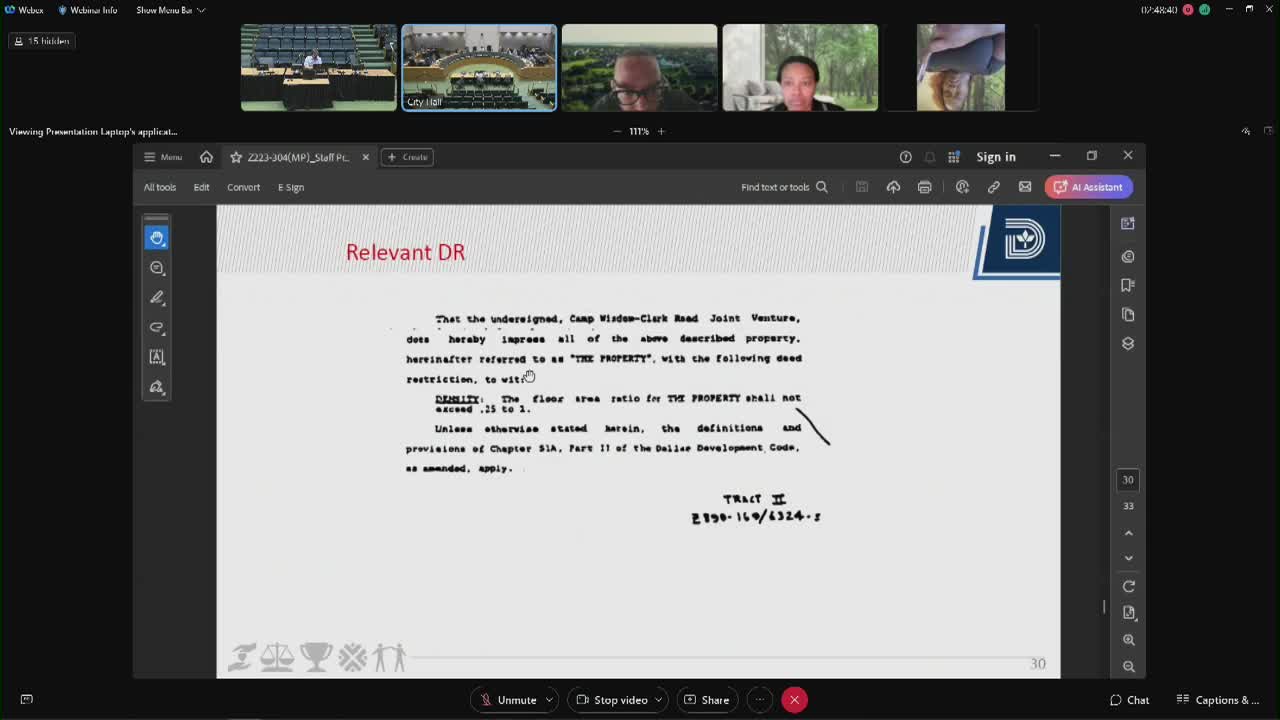The image size is (1280, 720).
Task: Open the fill and sign pen tool
Action: (157, 387)
